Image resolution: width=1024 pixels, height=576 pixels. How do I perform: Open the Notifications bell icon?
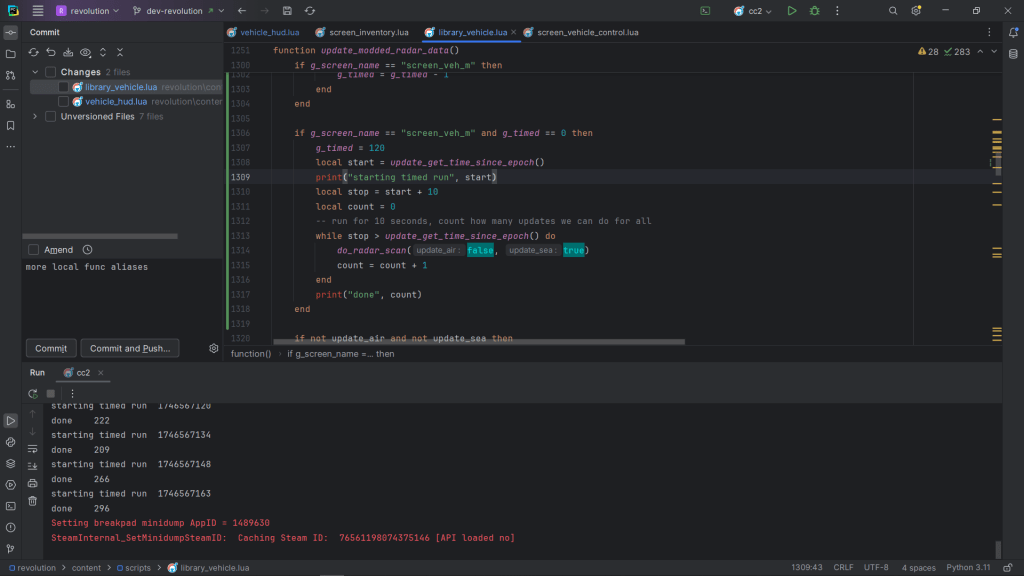(1013, 32)
